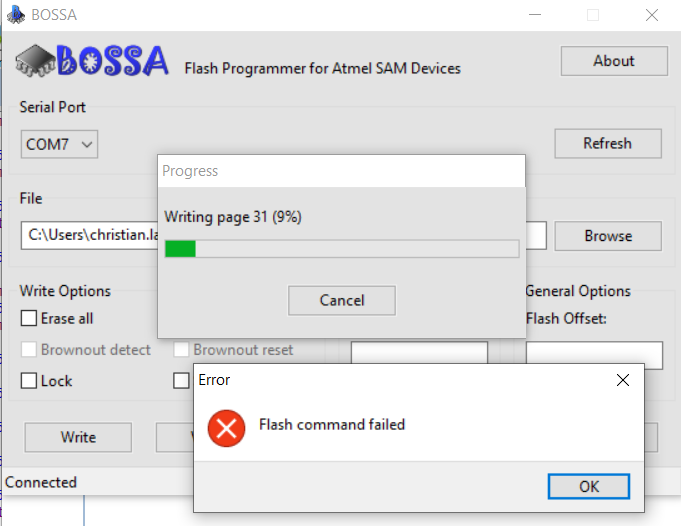Close the BOSSA main window

tap(652, 15)
